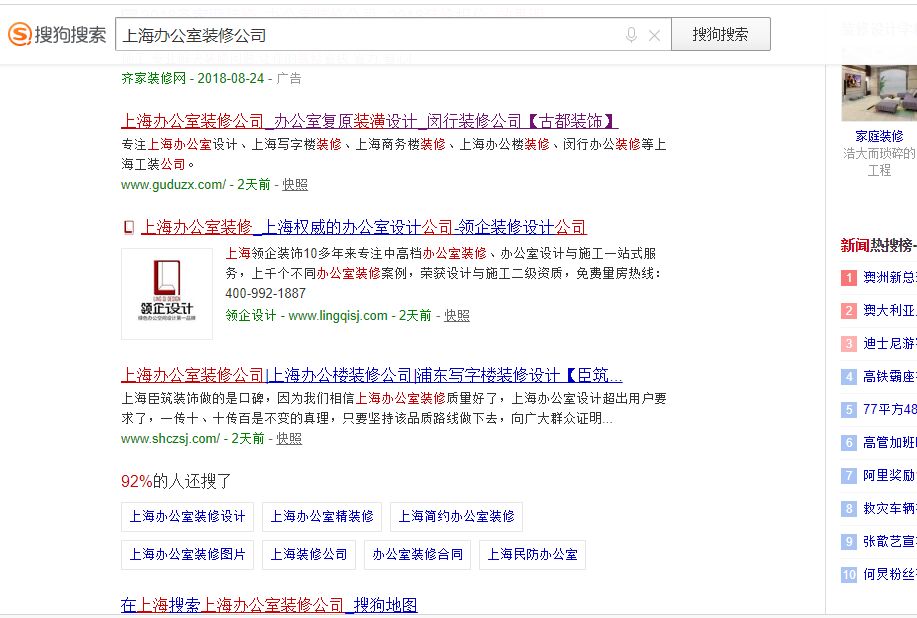Open hot news item 2 澳大利亚
This screenshot has height=618, width=917.
pyautogui.click(x=890, y=310)
